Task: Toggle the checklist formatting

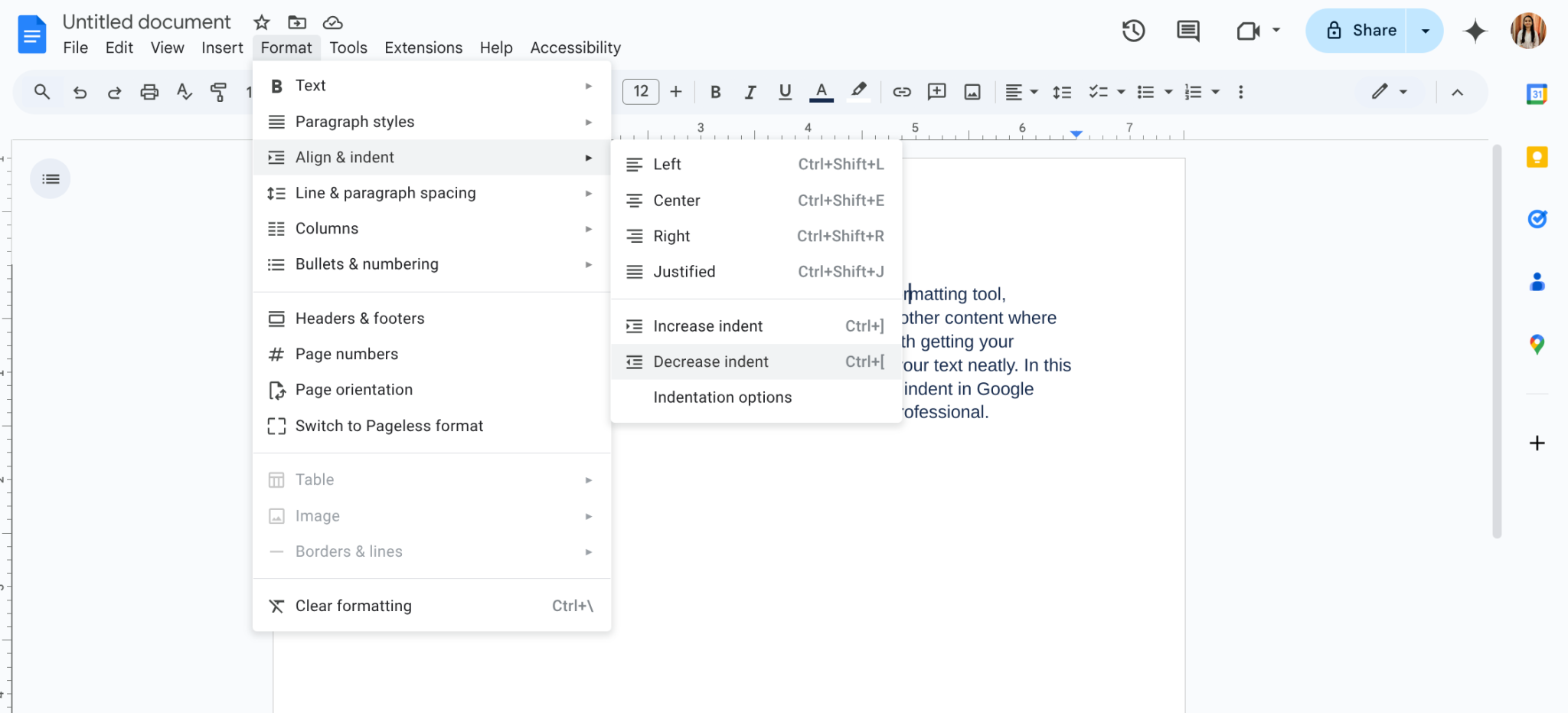Action: coord(1097,91)
